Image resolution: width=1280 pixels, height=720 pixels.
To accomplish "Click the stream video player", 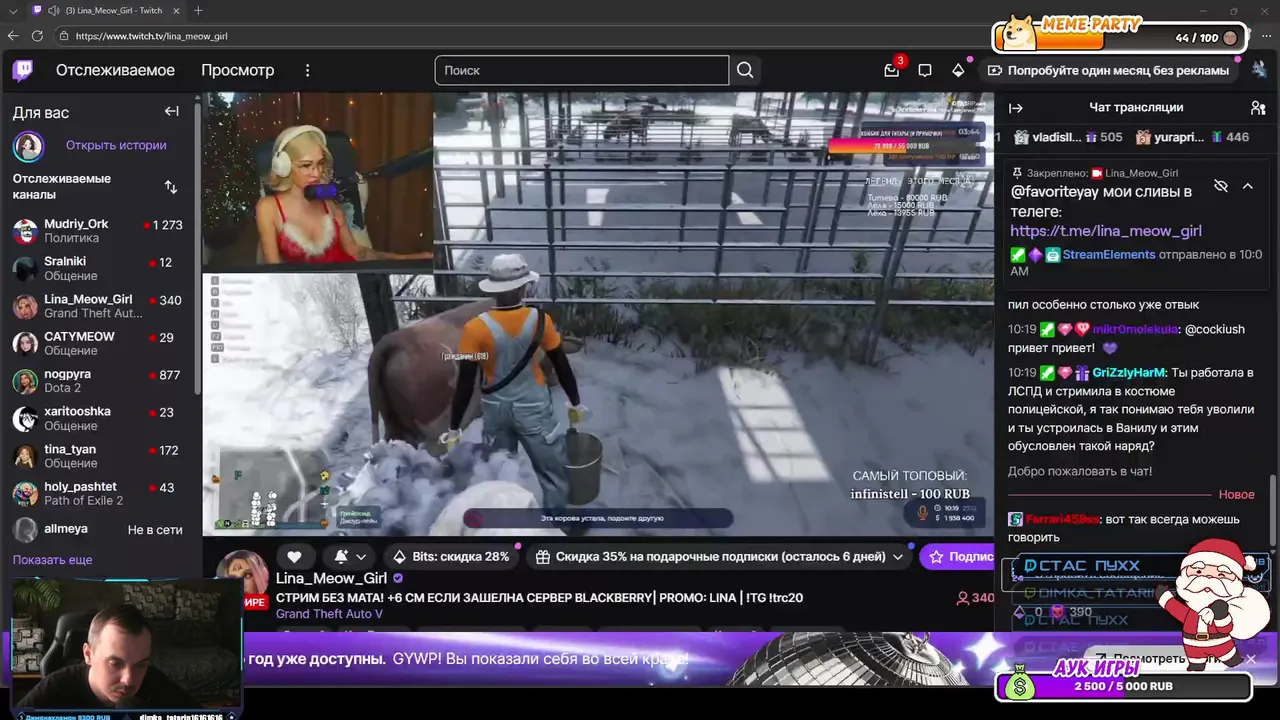I will pos(598,314).
